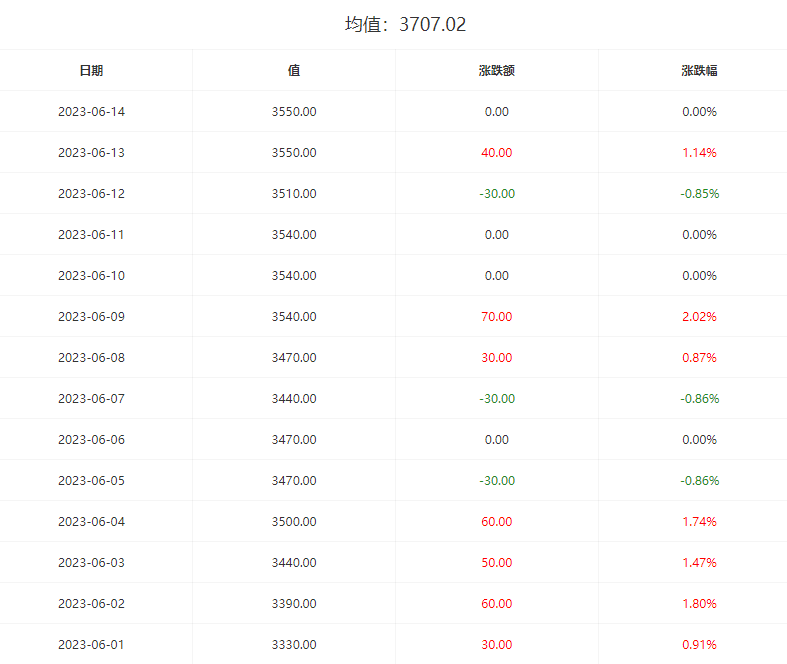Click the 涨跌额 column header
The height and width of the screenshot is (664, 787).
[x=497, y=71]
